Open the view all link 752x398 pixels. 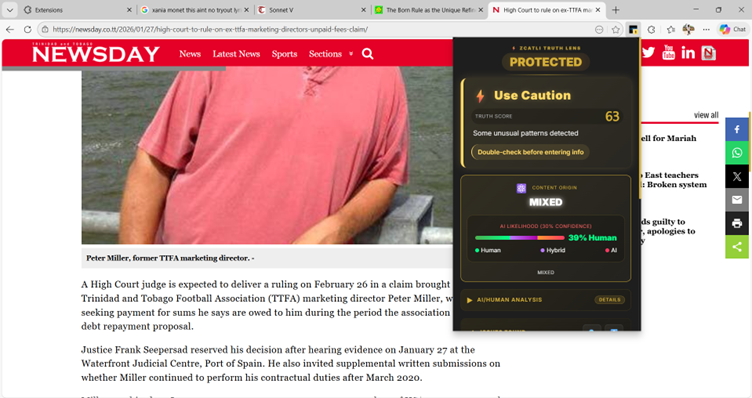tap(706, 115)
